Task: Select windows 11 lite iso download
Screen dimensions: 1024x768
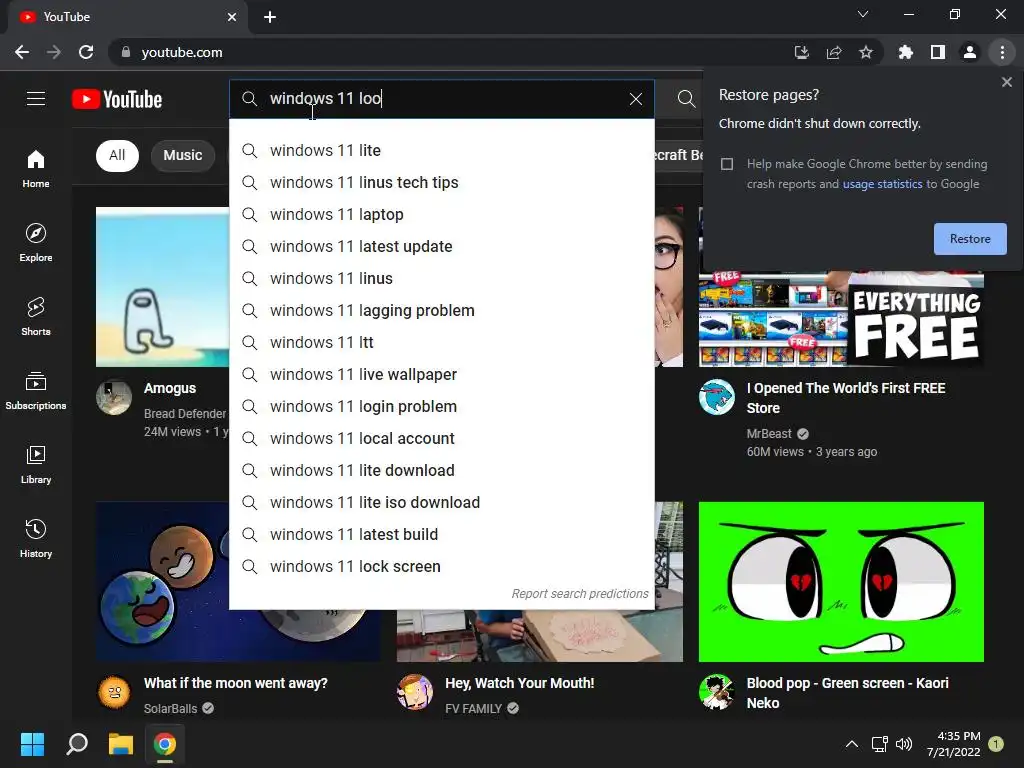Action: click(442, 502)
